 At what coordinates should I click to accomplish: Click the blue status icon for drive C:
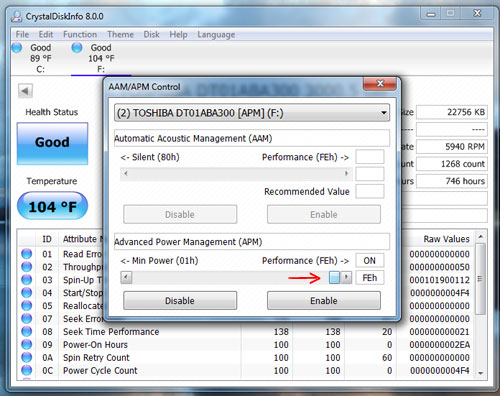17,48
